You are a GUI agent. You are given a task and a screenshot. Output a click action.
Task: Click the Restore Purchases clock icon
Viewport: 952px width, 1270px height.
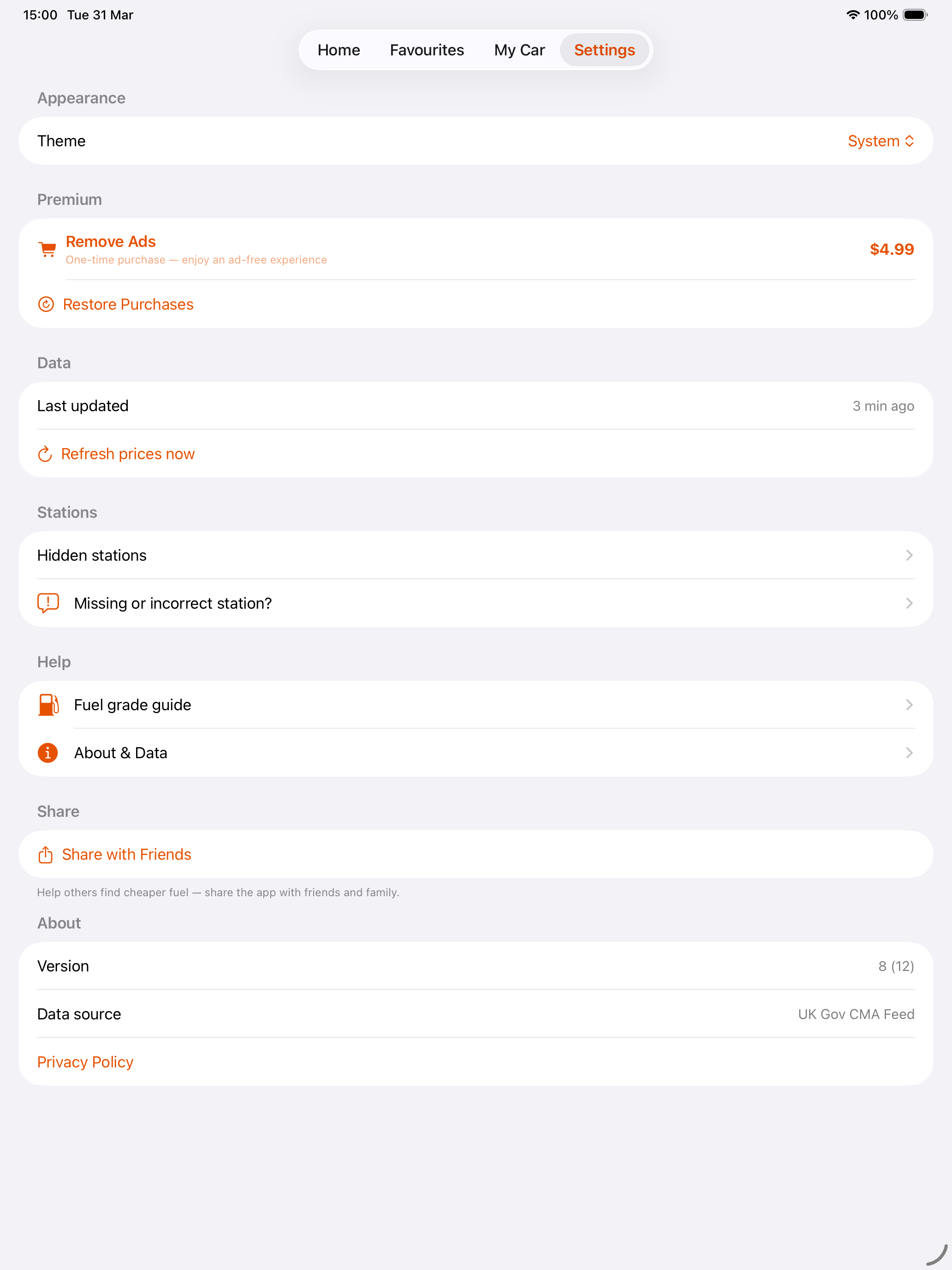pos(46,304)
